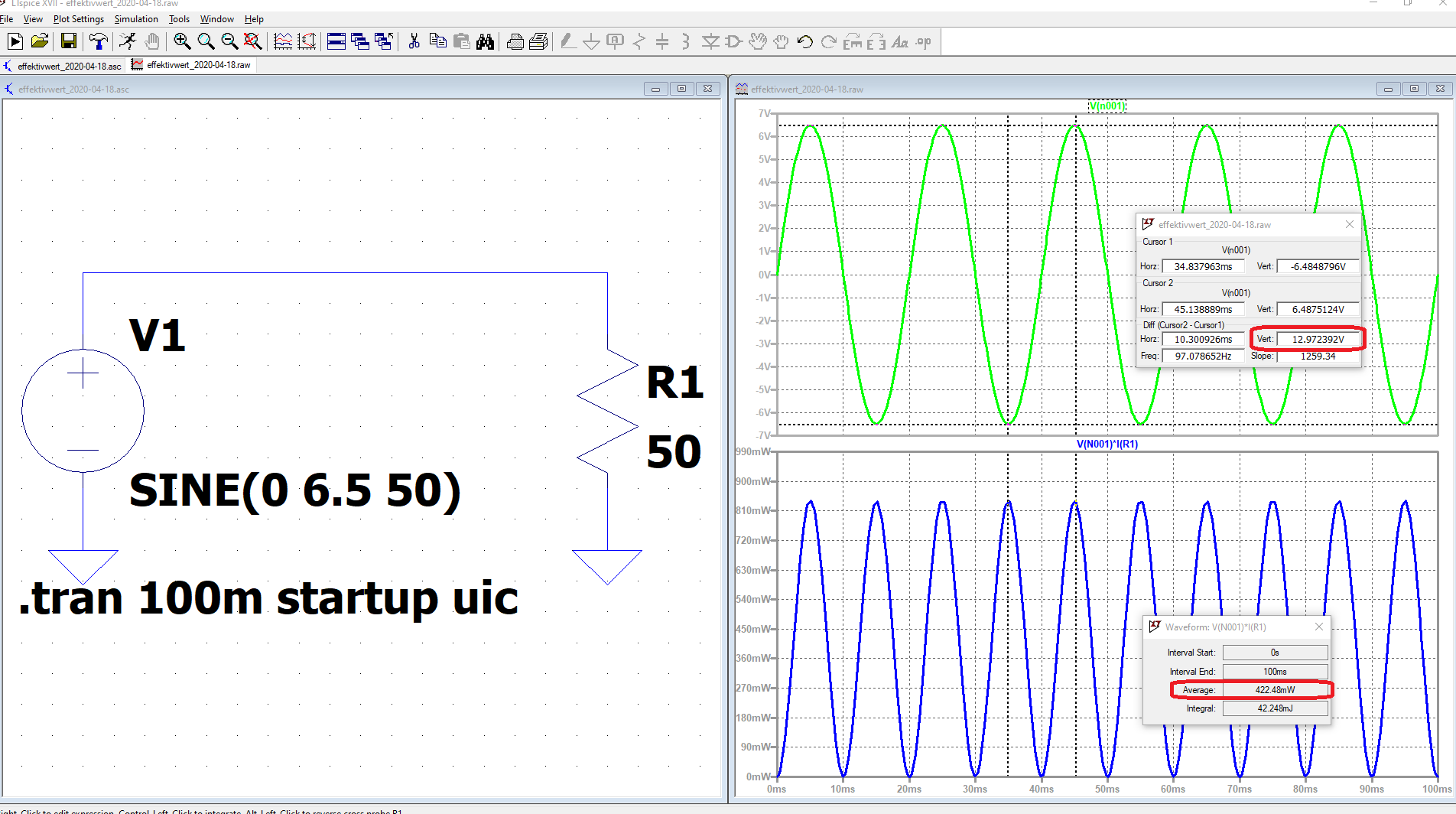
Task: Open the Control Panel hammer icon
Action: pos(98,41)
